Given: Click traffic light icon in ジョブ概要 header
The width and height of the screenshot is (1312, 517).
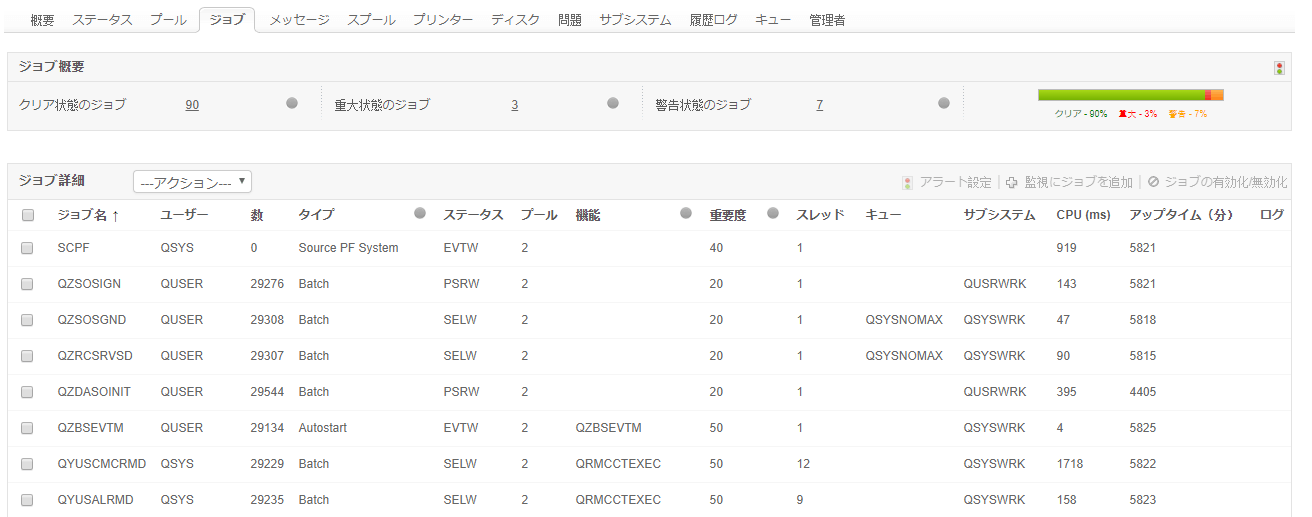Looking at the screenshot, I should click(x=1279, y=68).
